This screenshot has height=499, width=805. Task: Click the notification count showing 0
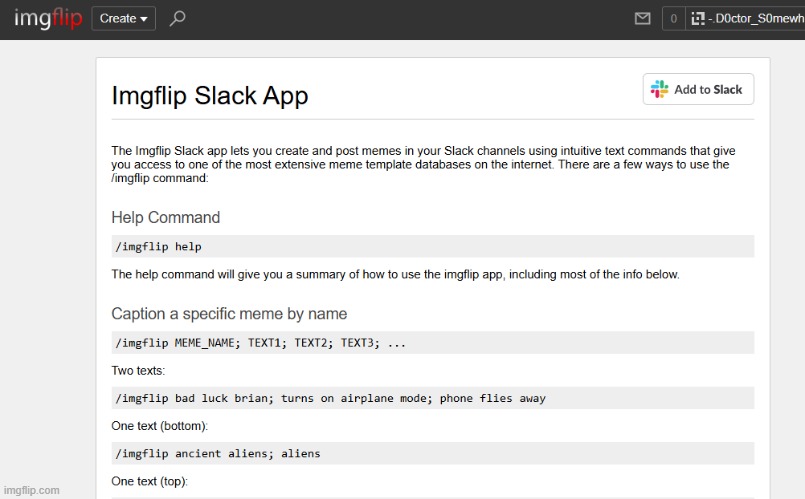672,19
